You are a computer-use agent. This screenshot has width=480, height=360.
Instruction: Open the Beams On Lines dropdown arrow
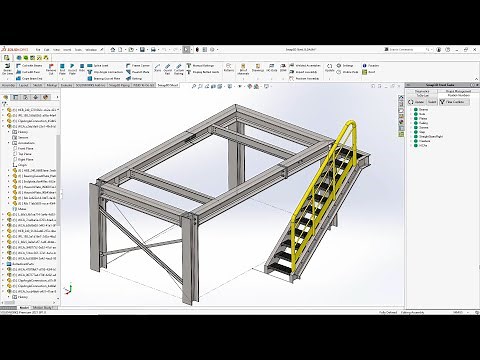[7, 79]
